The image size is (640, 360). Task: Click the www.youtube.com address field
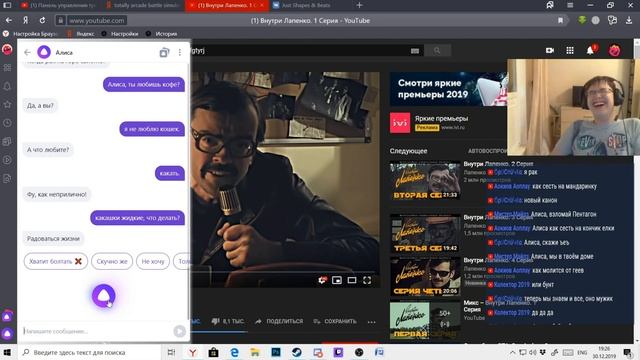[x=96, y=20]
